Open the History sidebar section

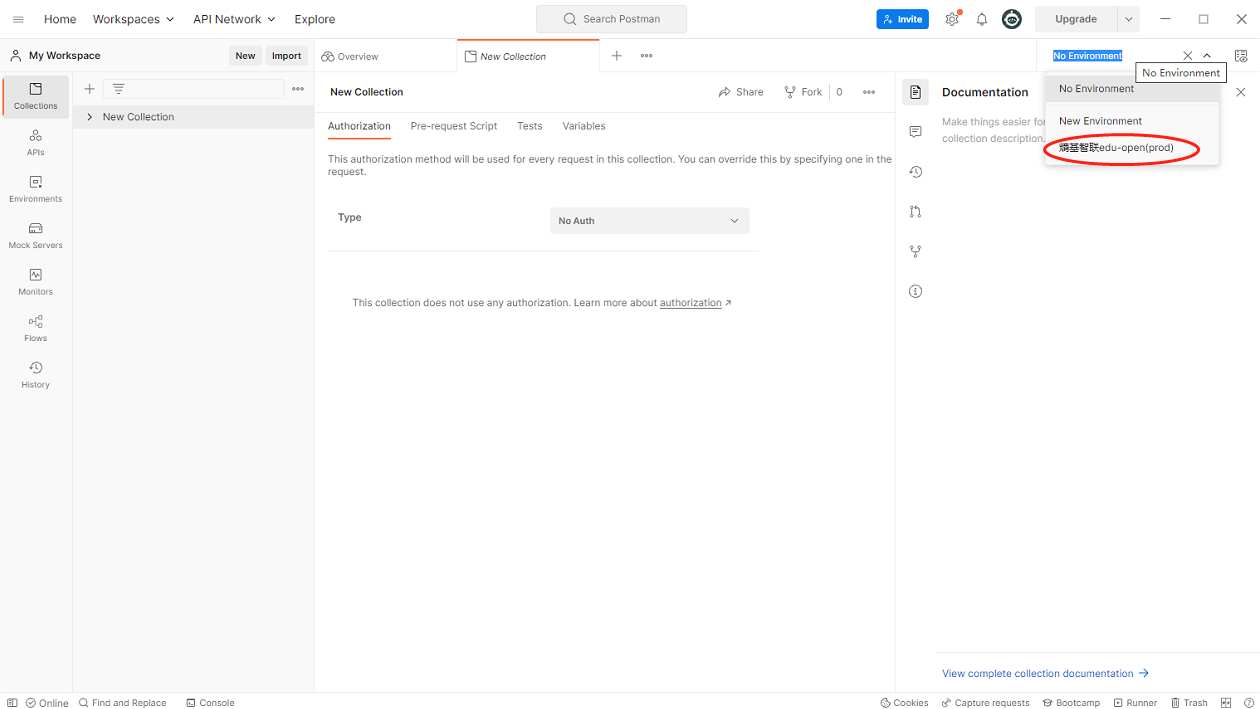coord(36,375)
